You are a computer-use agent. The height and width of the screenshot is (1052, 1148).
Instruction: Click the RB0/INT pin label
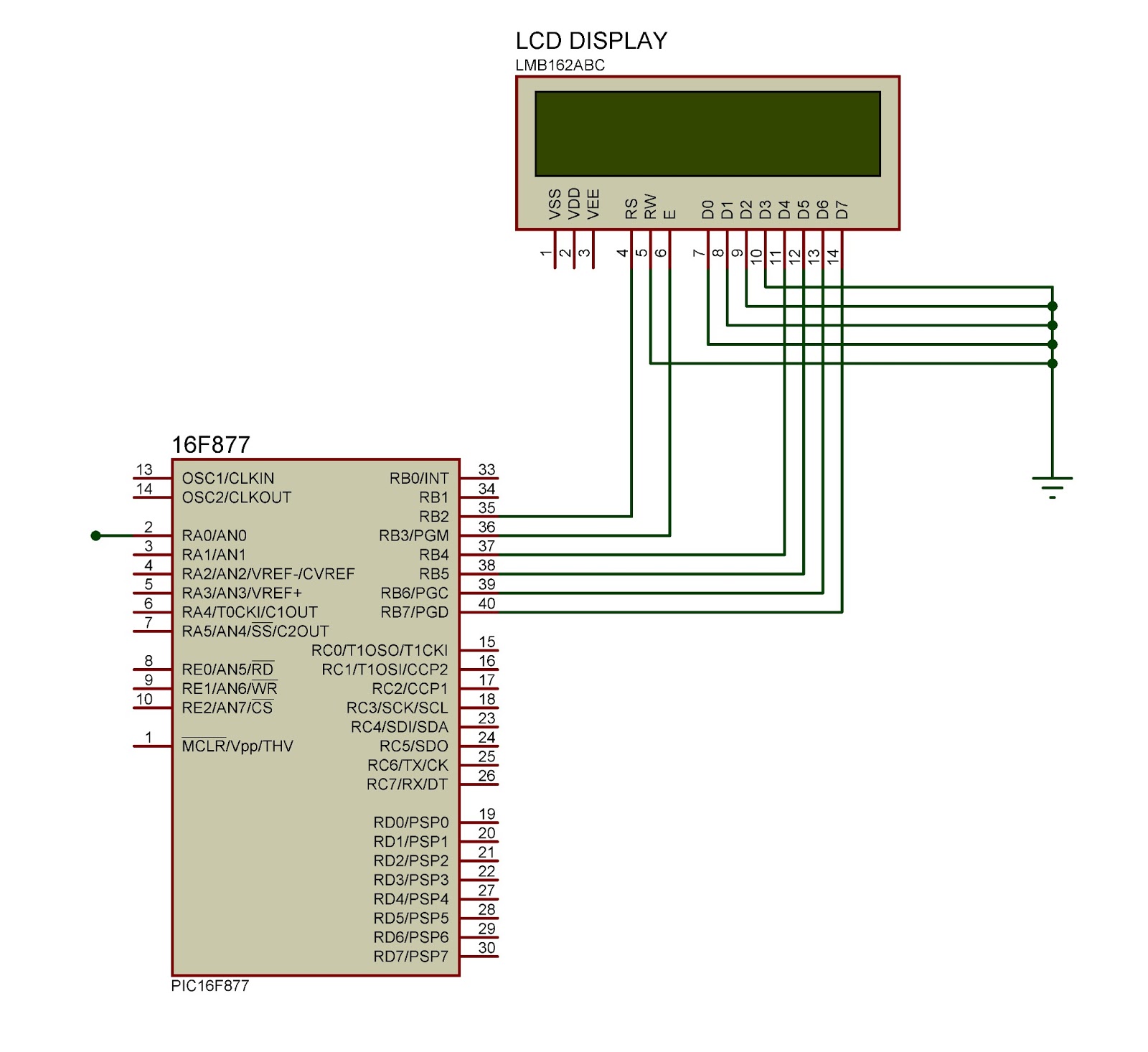coord(419,478)
